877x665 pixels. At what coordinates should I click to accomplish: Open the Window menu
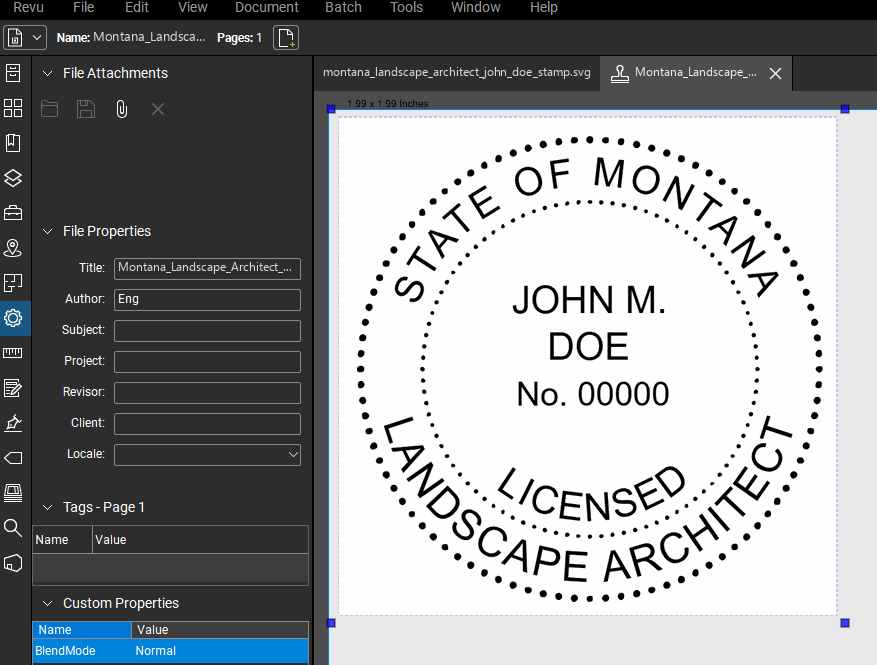(475, 7)
